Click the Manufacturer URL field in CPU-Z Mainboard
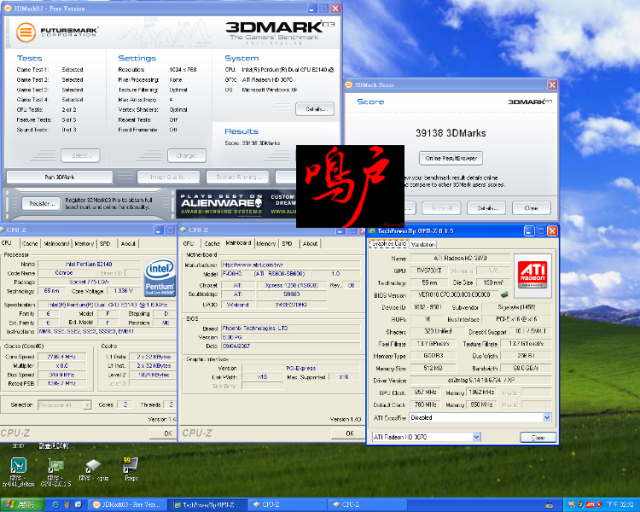Viewport: 640px width, 512px height. click(291, 265)
